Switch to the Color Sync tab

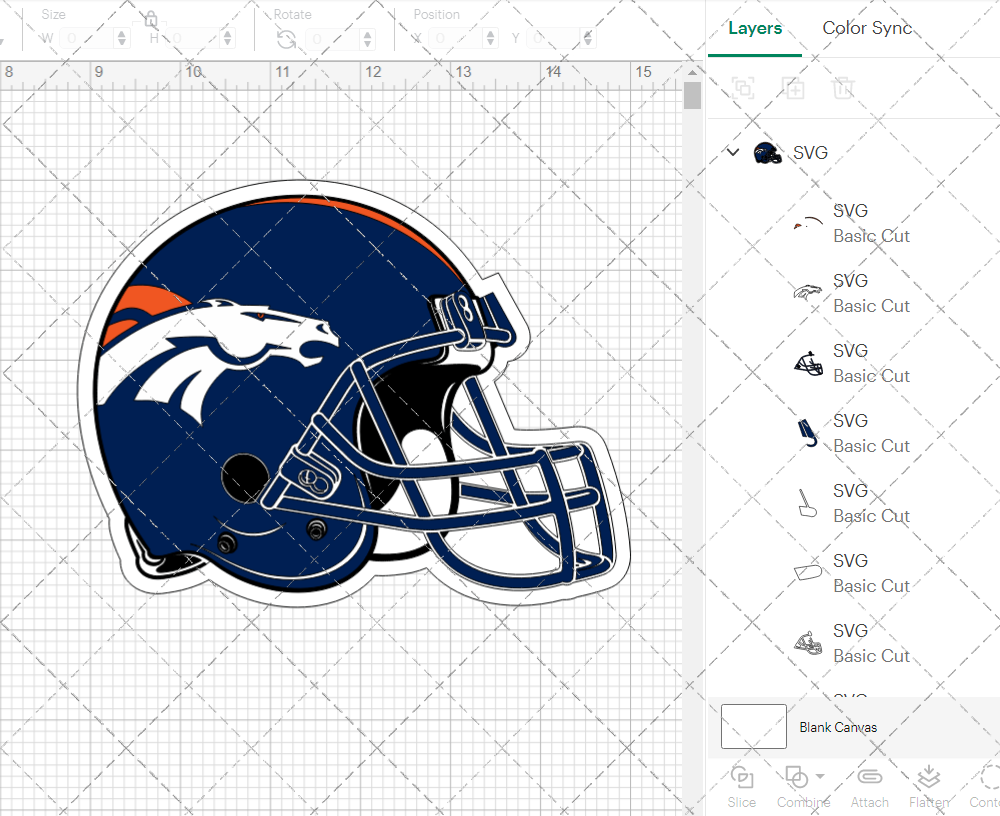[x=866, y=28]
